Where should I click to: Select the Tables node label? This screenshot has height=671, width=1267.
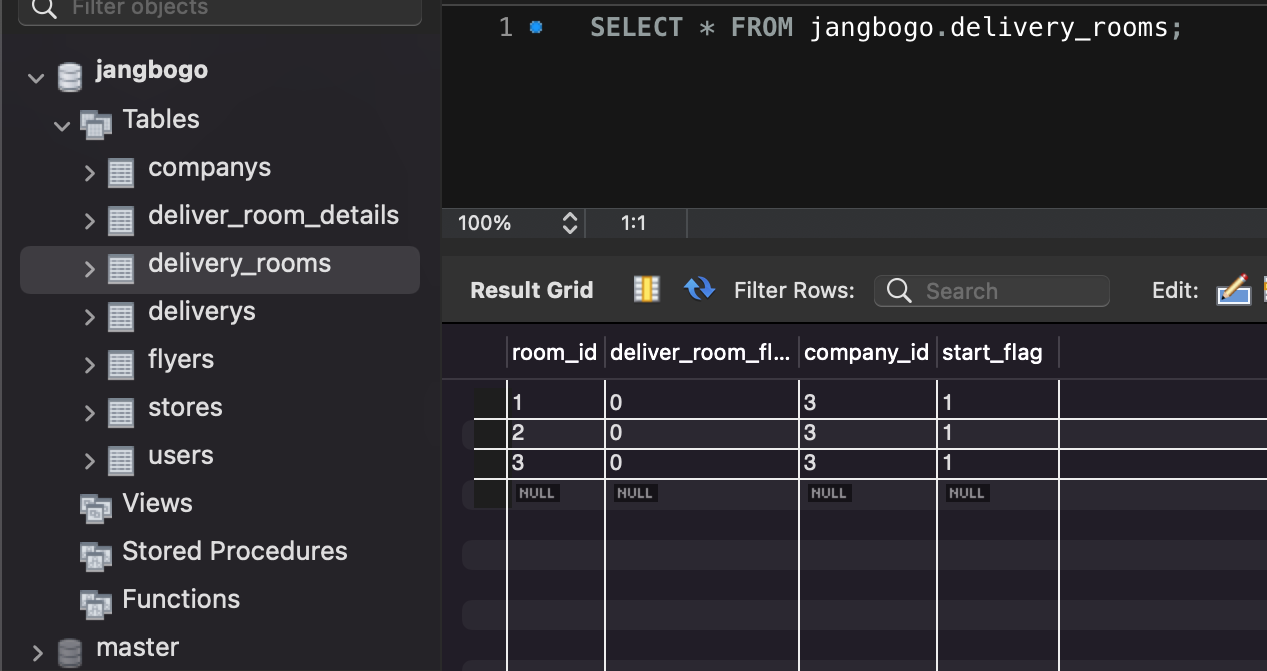tap(161, 119)
